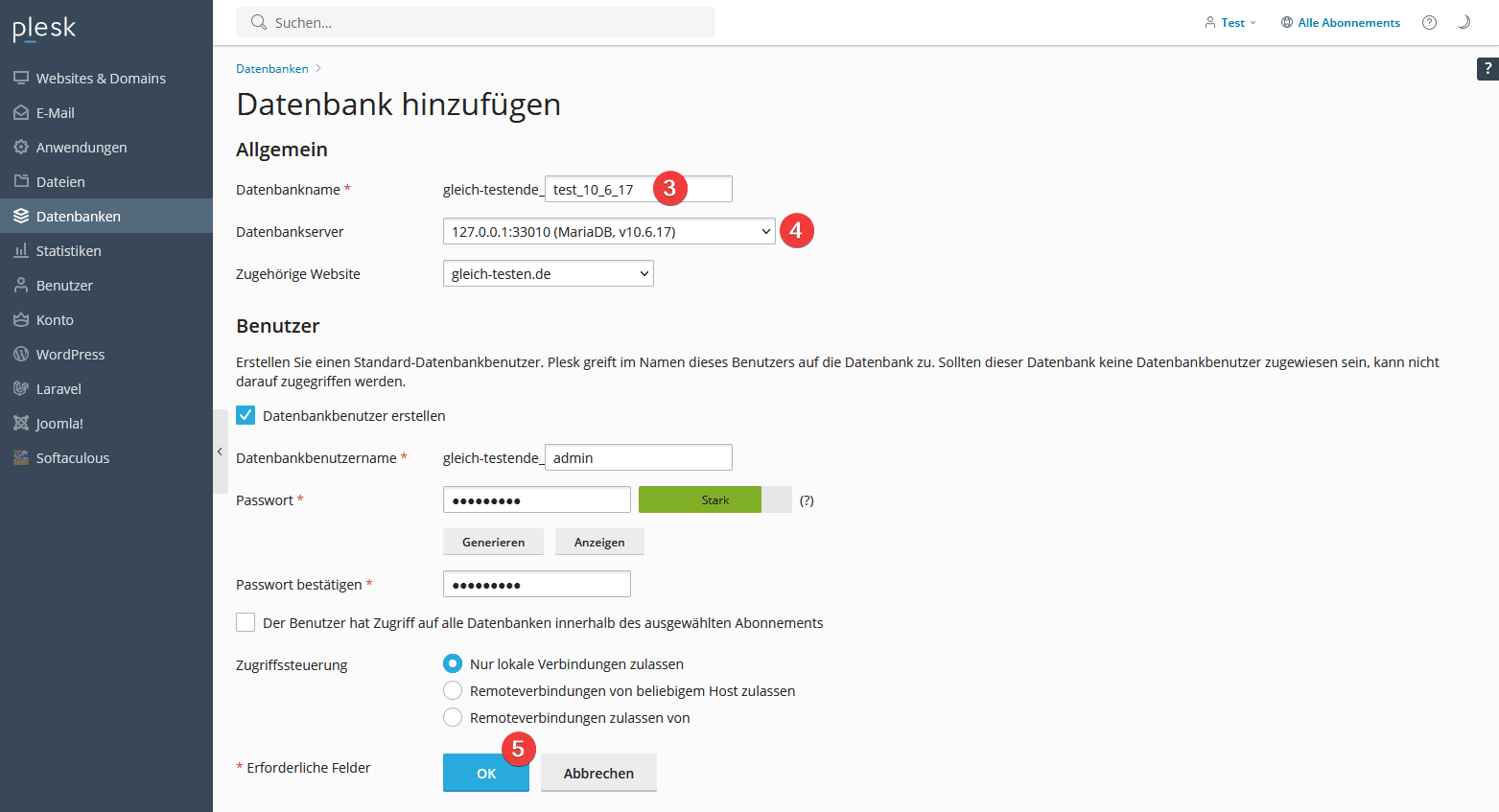
Task: Enable access to all databases checkbox
Action: 246,623
